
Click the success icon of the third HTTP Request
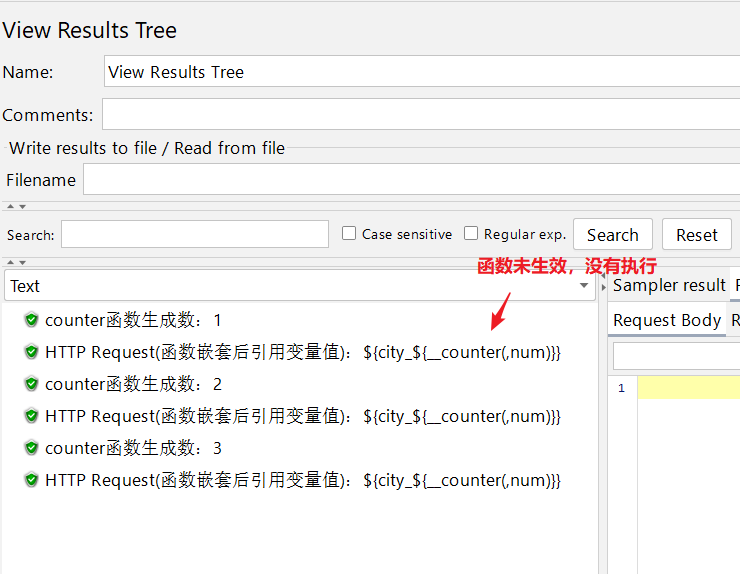(x=31, y=480)
